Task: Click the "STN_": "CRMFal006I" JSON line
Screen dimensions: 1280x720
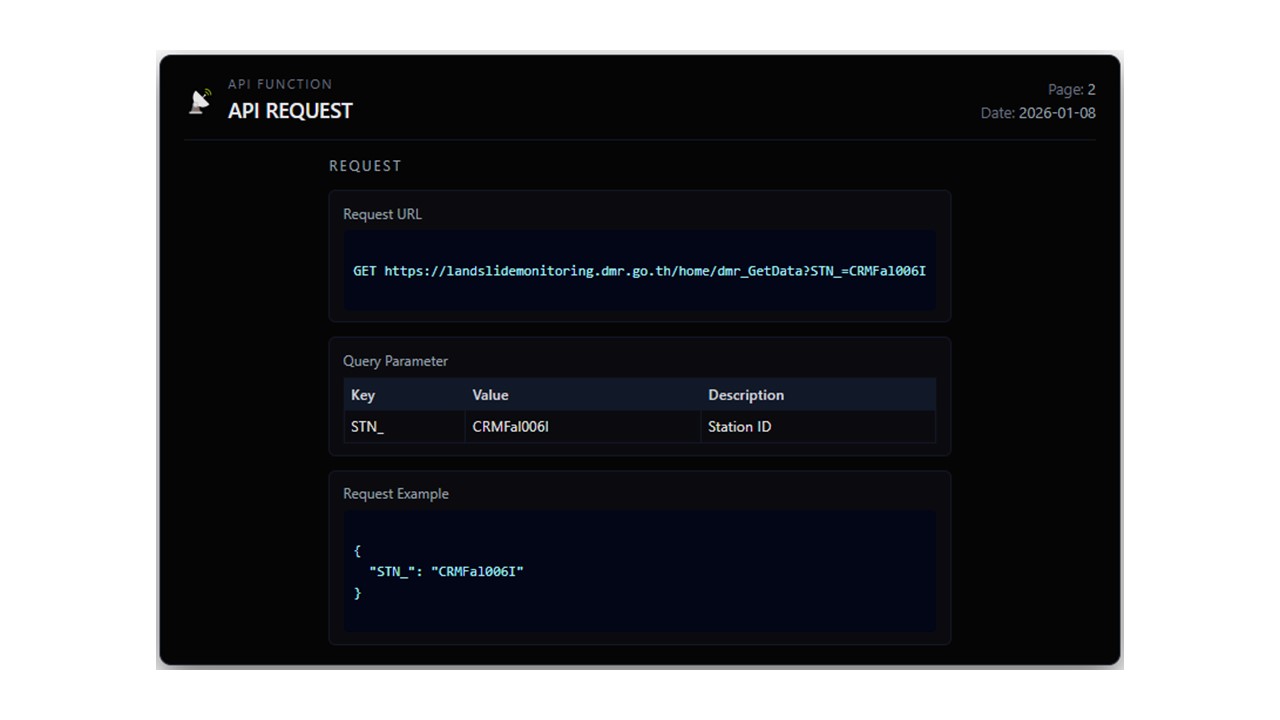Action: [x=446, y=571]
